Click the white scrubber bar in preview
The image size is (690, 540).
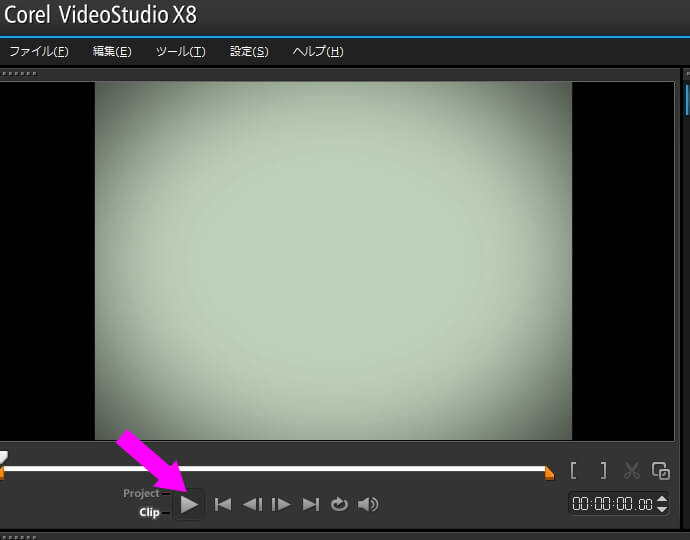[275, 469]
